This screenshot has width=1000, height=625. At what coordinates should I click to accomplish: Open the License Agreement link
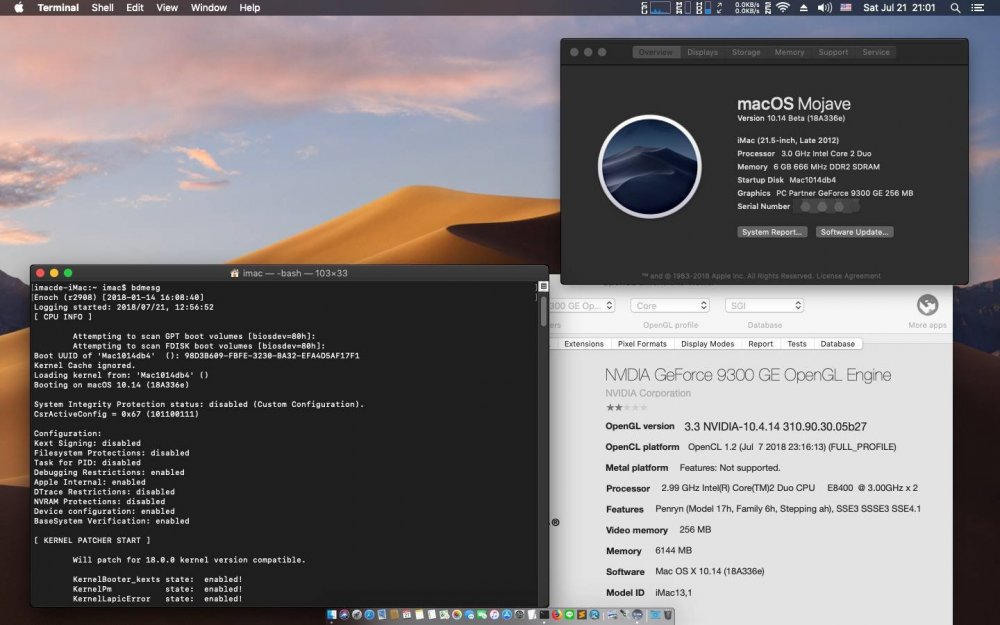pos(848,276)
